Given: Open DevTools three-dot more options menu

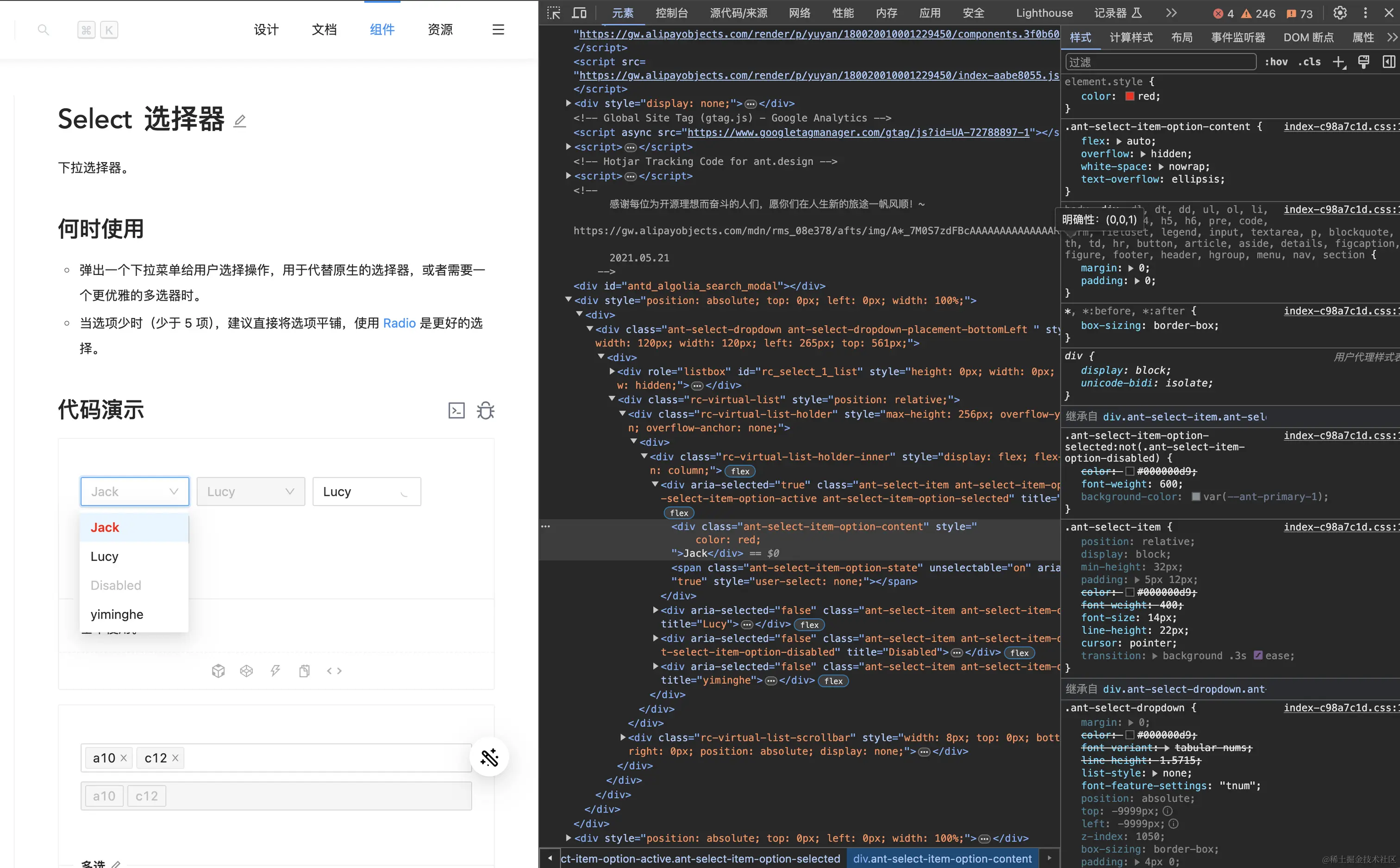Looking at the screenshot, I should [1366, 12].
